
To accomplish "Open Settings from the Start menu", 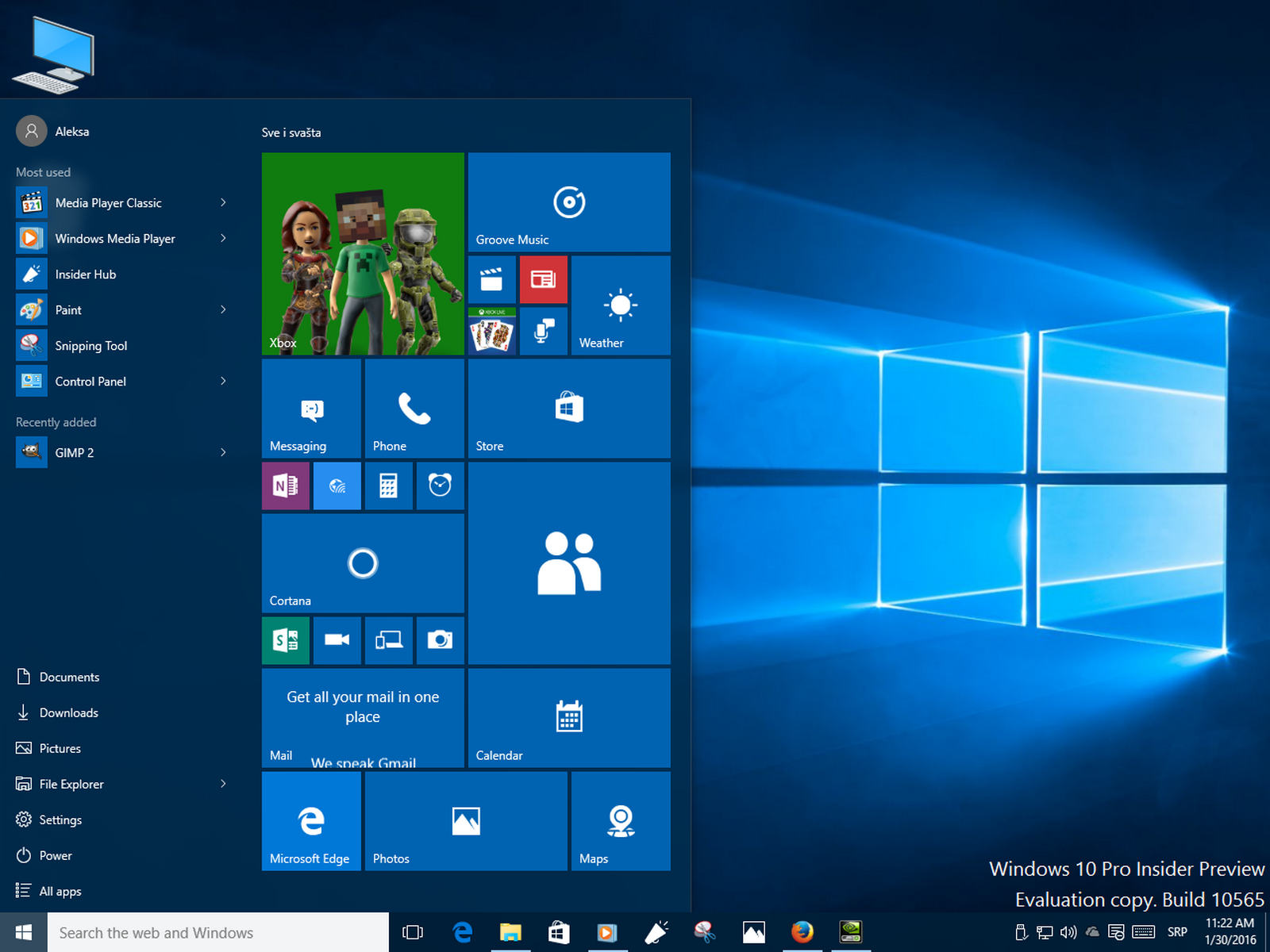I will pos(60,820).
